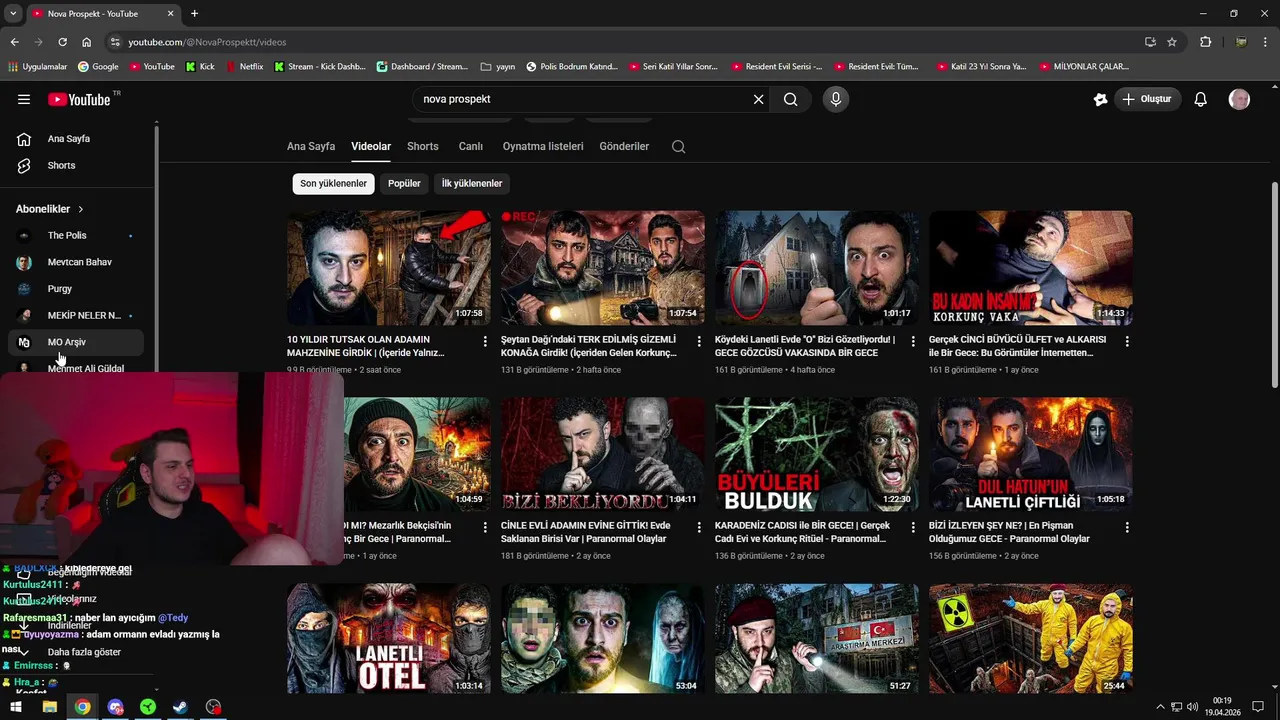Select the Popüler filter chip
The image size is (1280, 720).
tap(404, 183)
